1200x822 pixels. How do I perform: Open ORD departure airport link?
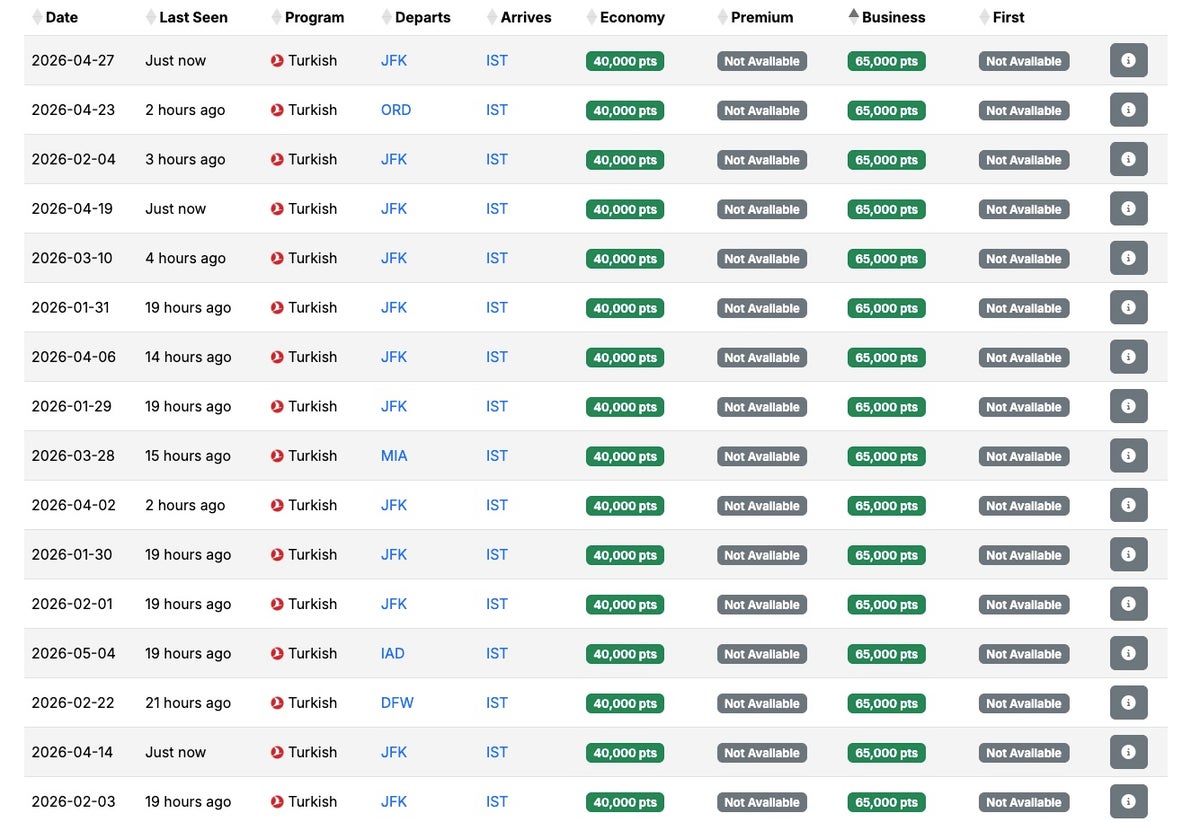click(396, 110)
